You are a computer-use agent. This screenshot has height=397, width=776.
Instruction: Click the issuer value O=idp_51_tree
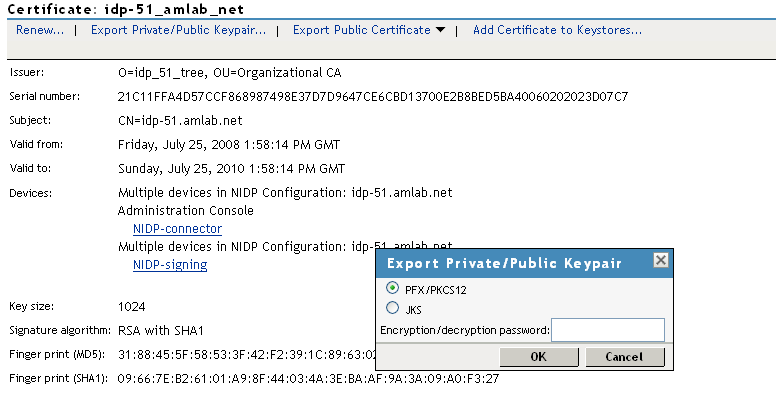(230, 73)
